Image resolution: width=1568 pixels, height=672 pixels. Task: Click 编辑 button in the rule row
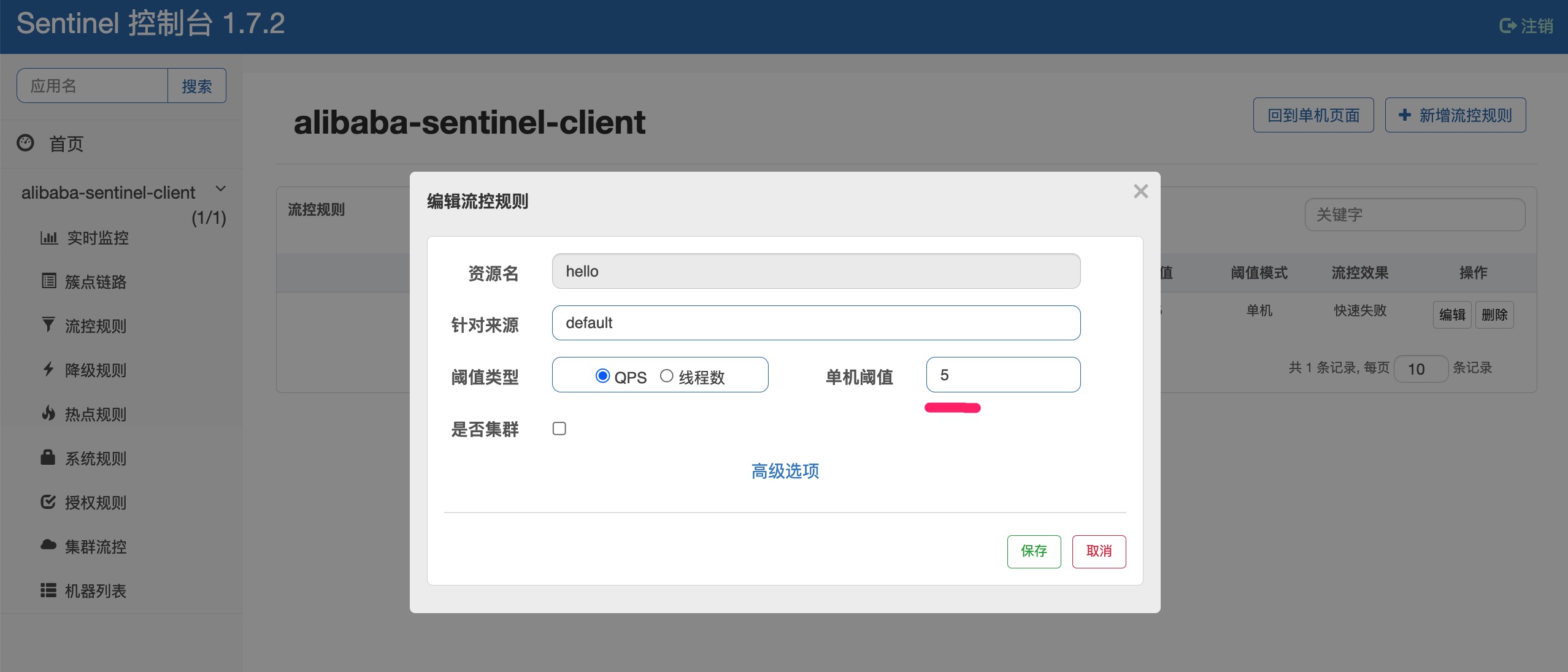coord(1452,315)
